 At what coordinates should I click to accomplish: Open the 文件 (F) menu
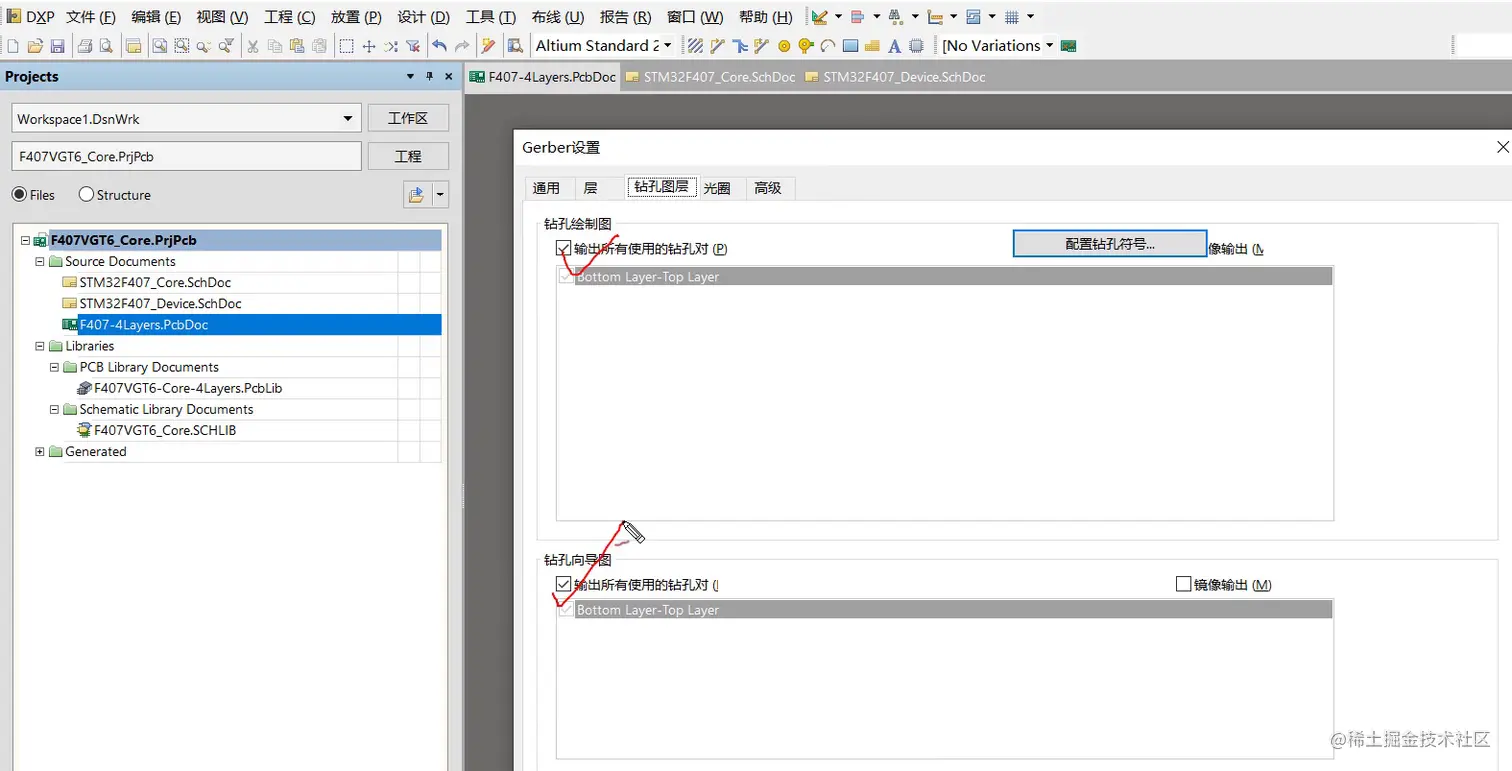pyautogui.click(x=91, y=17)
